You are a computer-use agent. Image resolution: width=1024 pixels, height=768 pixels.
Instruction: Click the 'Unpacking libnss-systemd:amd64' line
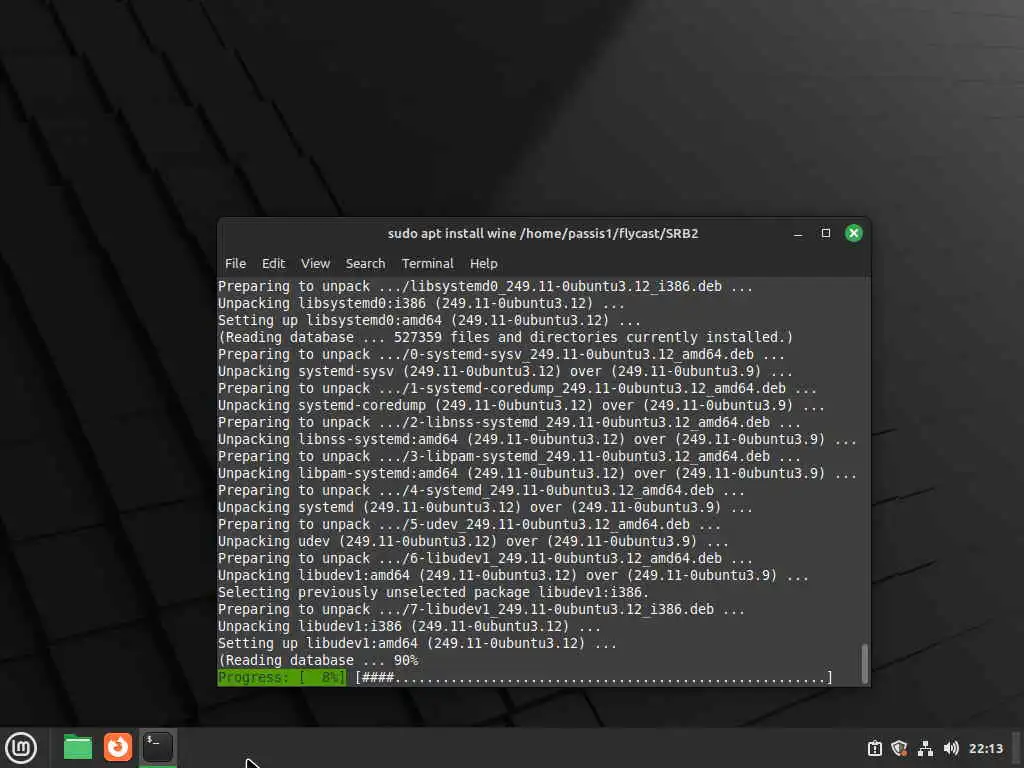[537, 440]
